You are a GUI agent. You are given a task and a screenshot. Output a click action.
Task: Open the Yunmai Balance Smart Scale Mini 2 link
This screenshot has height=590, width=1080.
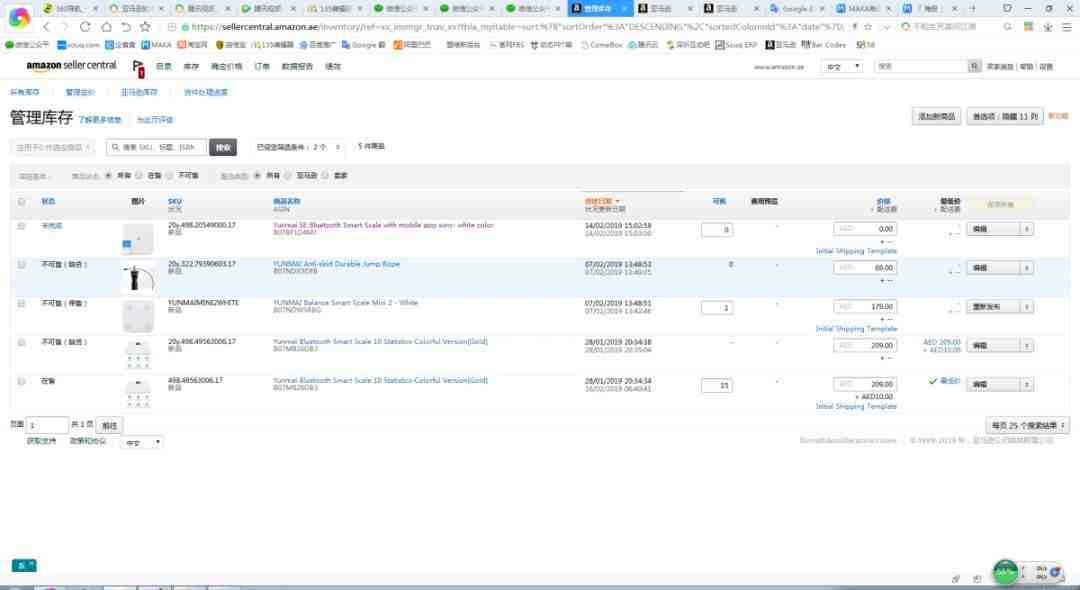coord(345,303)
